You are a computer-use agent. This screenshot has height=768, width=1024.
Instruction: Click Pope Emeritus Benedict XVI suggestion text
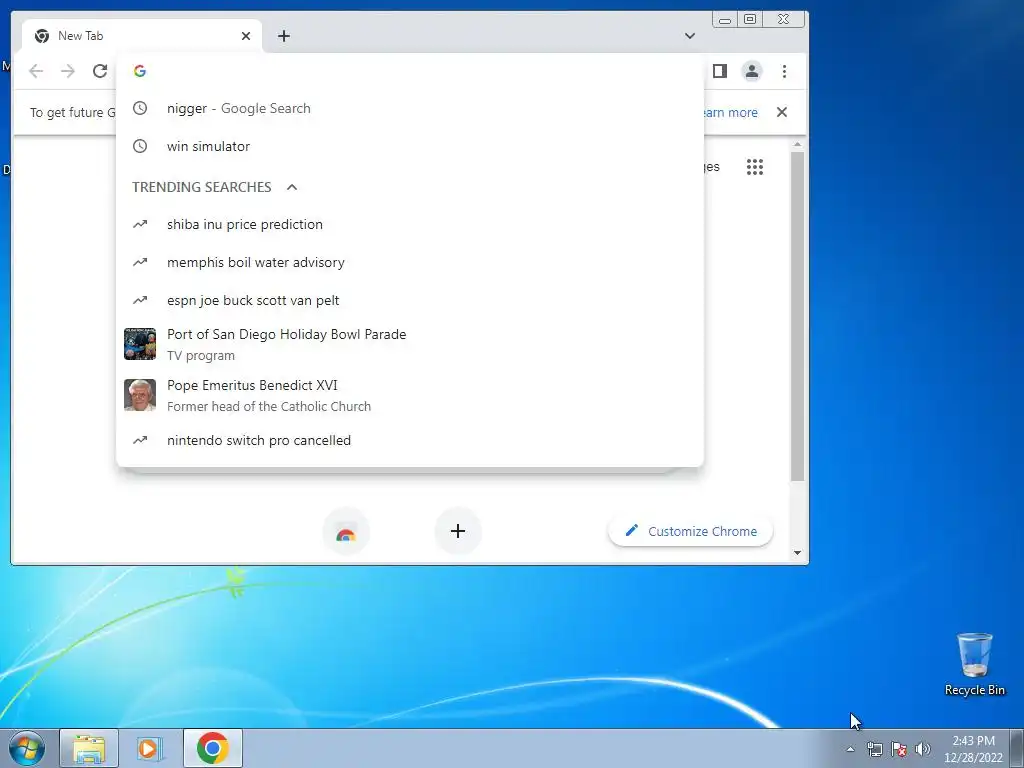pos(252,385)
